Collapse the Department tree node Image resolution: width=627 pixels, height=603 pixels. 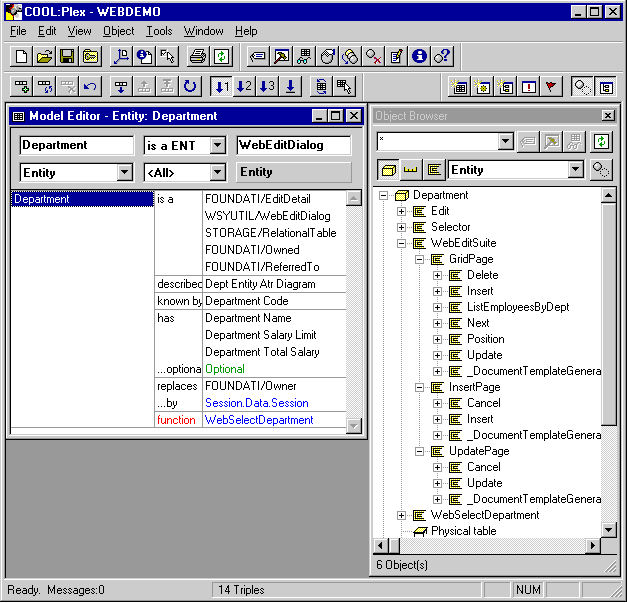click(x=383, y=195)
